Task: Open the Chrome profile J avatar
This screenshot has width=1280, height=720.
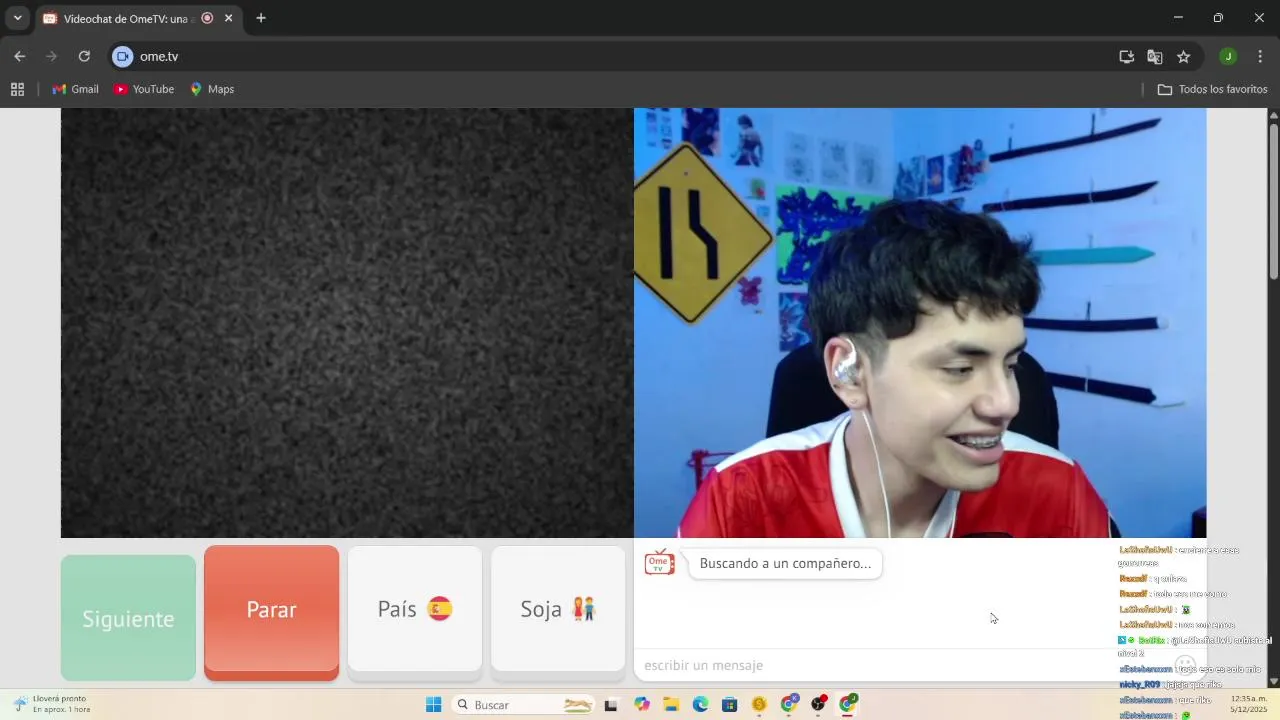Action: (x=1228, y=56)
